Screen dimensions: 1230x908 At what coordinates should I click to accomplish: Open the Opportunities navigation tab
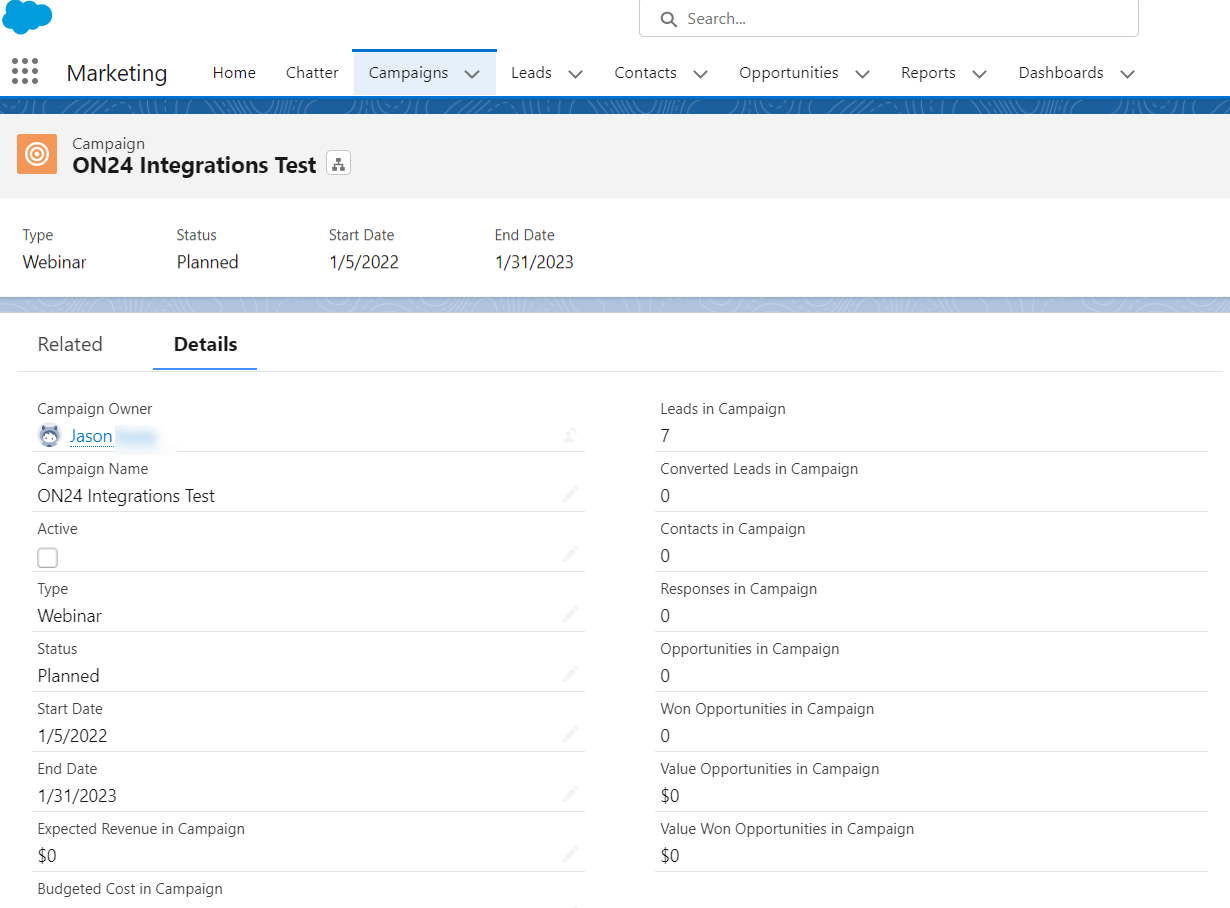click(788, 73)
